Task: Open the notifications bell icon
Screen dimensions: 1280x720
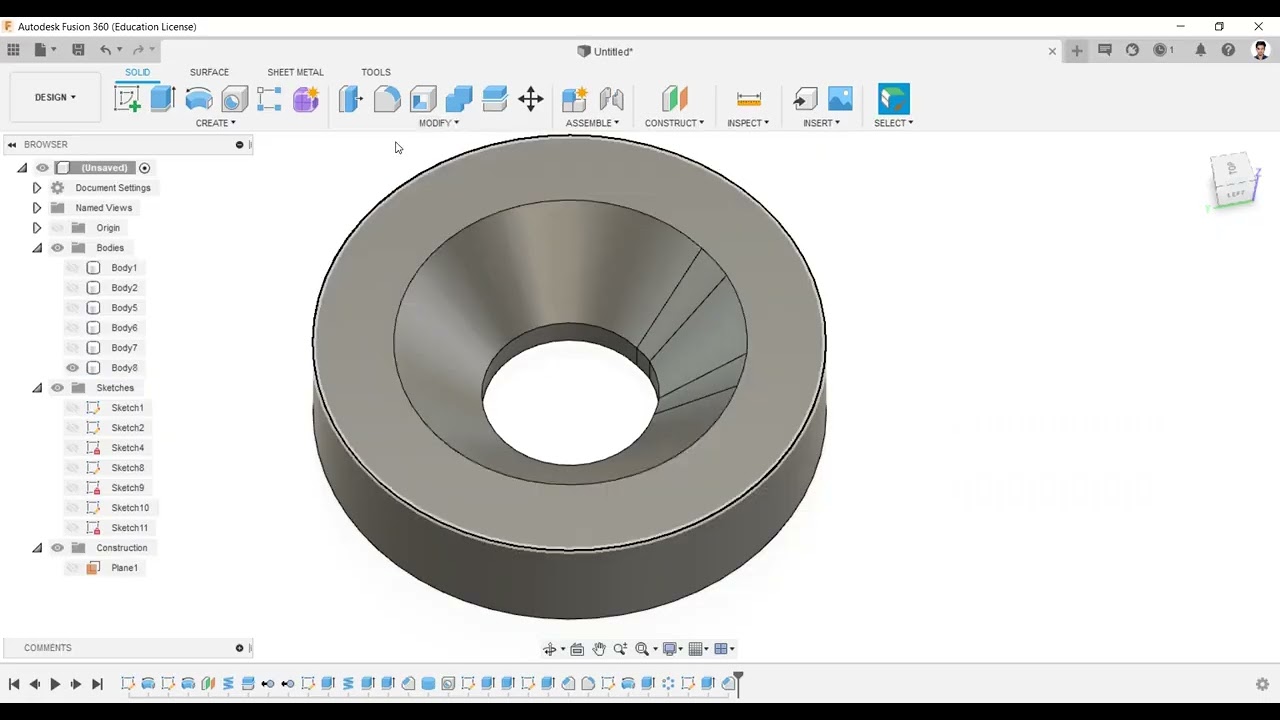Action: (x=1200, y=50)
